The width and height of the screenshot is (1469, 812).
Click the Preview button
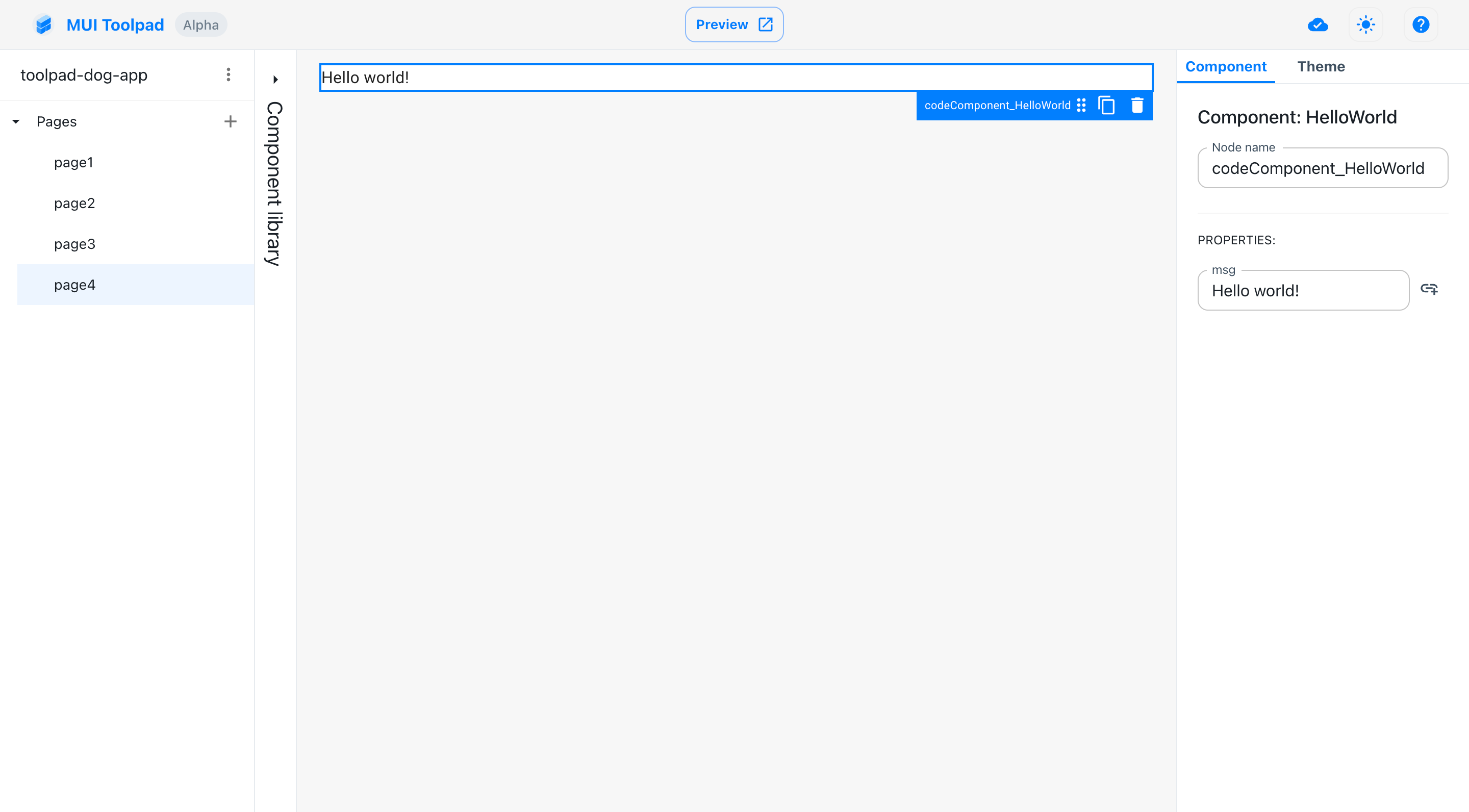(734, 24)
